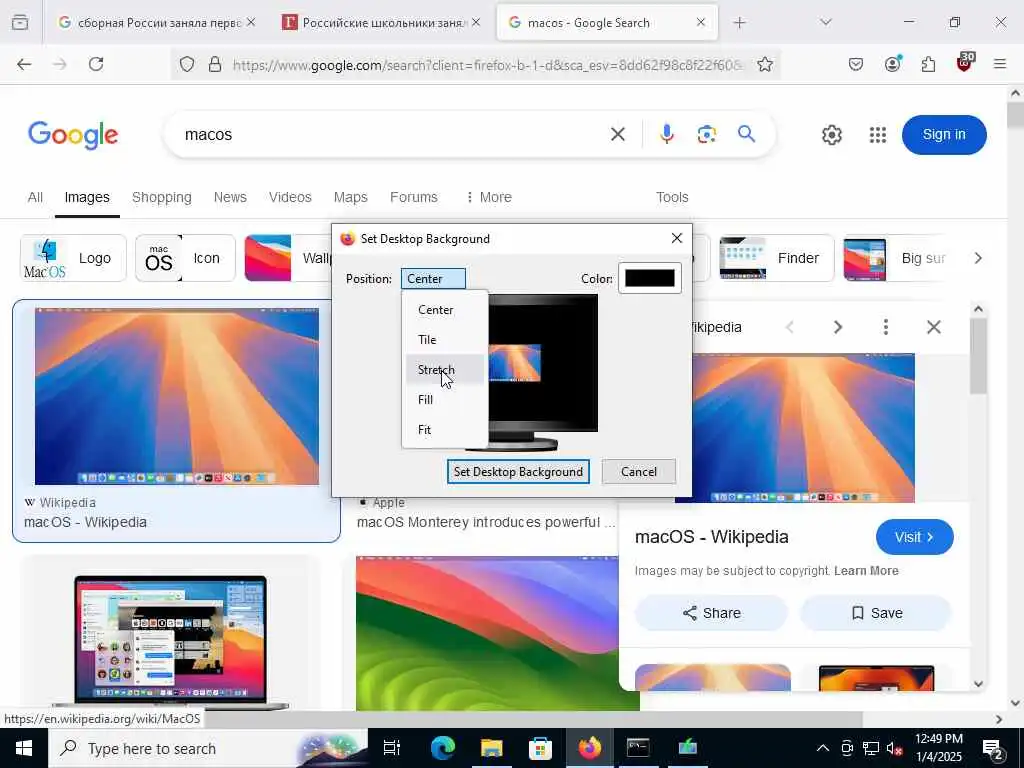Viewport: 1024px width, 768px height.
Task: Cancel the Set Desktop Background dialog
Action: tap(639, 472)
